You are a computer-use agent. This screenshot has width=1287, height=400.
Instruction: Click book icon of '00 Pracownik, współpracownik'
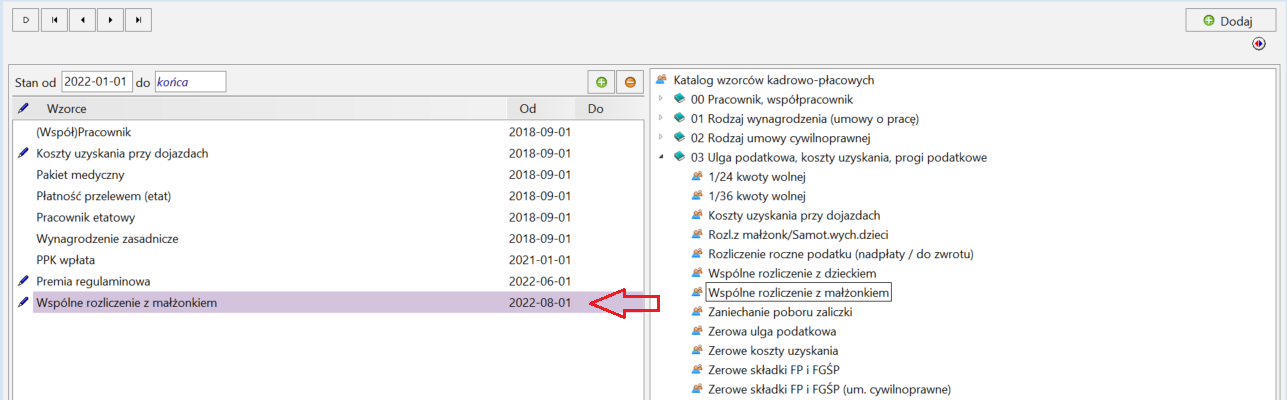click(680, 99)
